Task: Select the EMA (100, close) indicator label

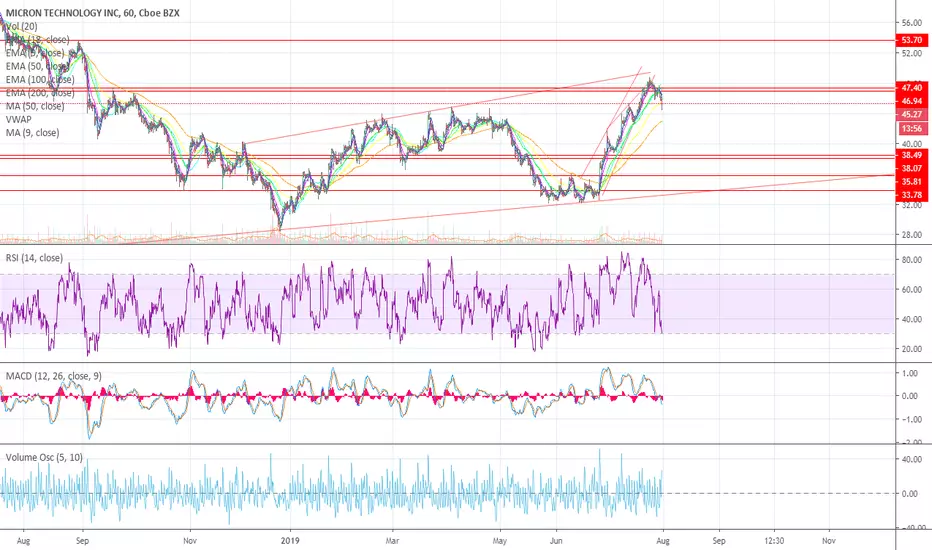Action: (x=40, y=80)
